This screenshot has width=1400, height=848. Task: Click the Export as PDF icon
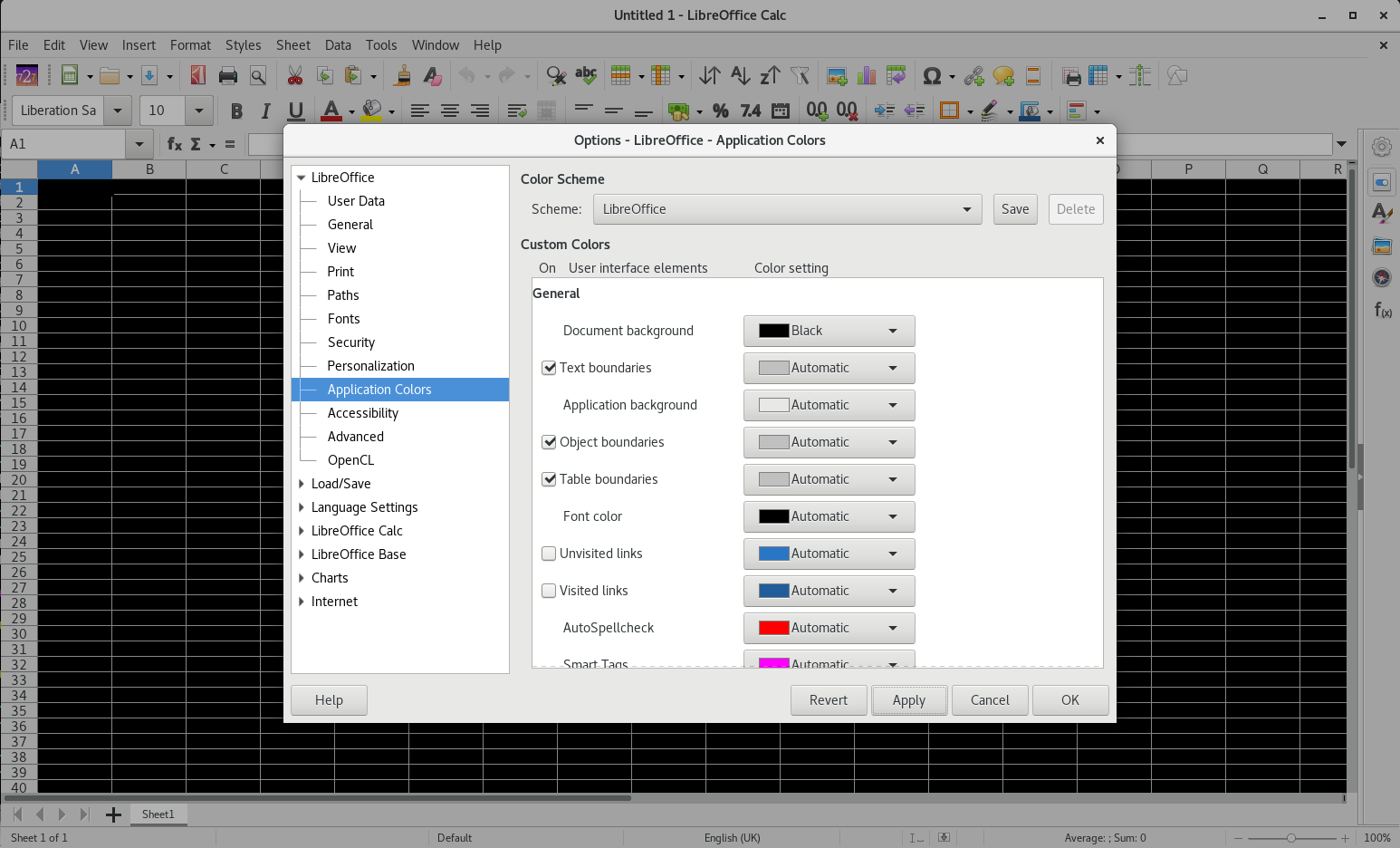click(197, 76)
